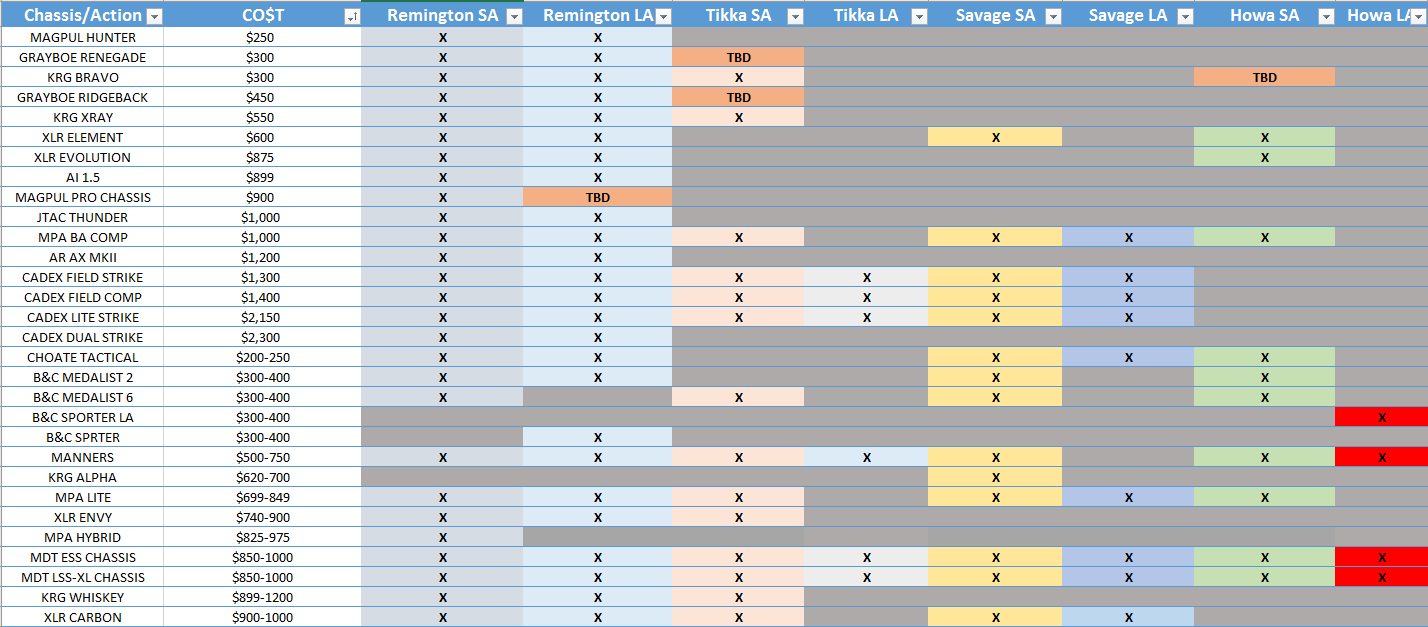
Task: Open the Chassis/Action column filter dropdown
Action: [154, 17]
